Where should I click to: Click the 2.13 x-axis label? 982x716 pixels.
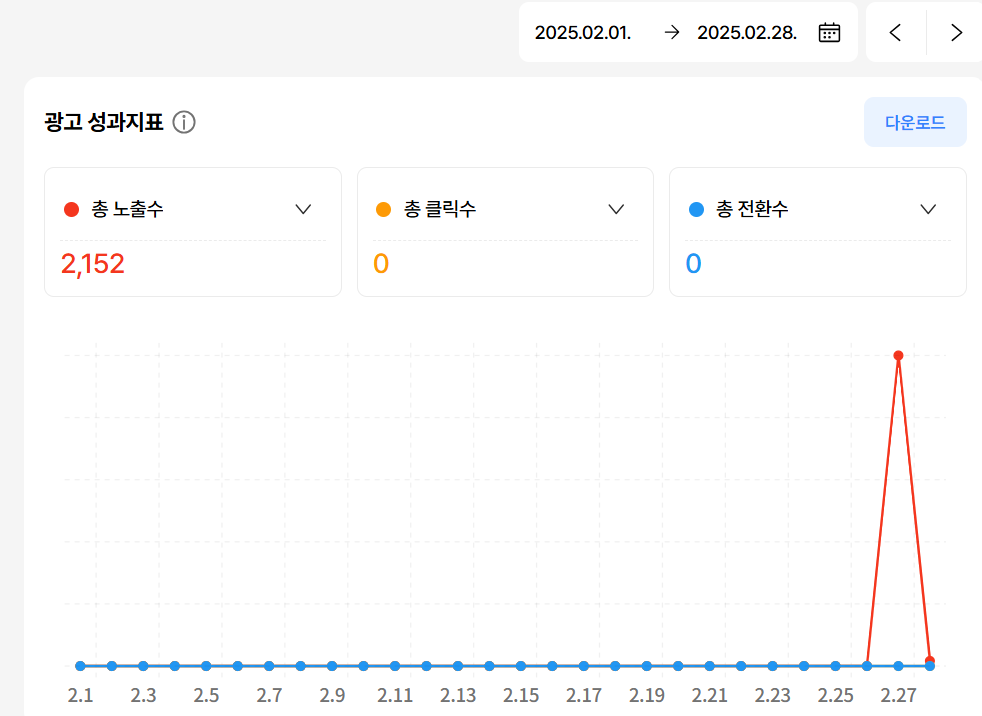pyautogui.click(x=458, y=695)
